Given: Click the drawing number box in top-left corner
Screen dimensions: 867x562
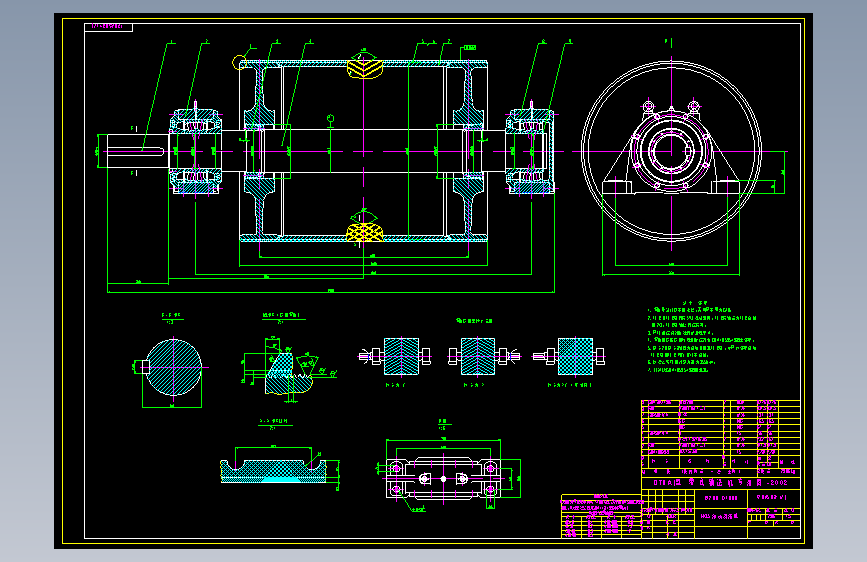Looking at the screenshot, I should pos(108,27).
